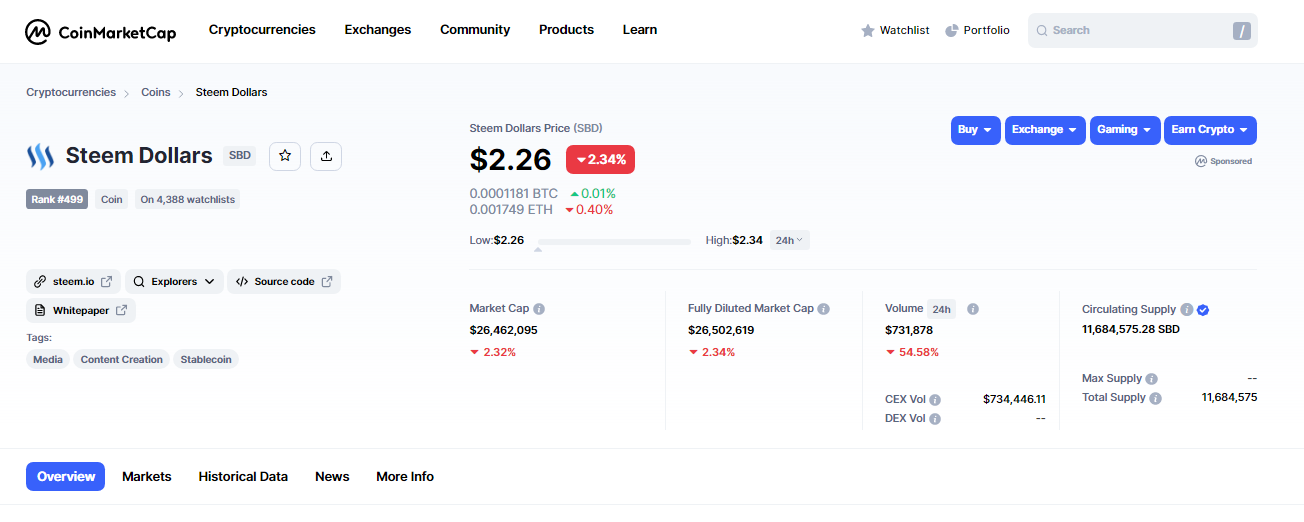Open the 24h low/high range selector

coord(790,240)
